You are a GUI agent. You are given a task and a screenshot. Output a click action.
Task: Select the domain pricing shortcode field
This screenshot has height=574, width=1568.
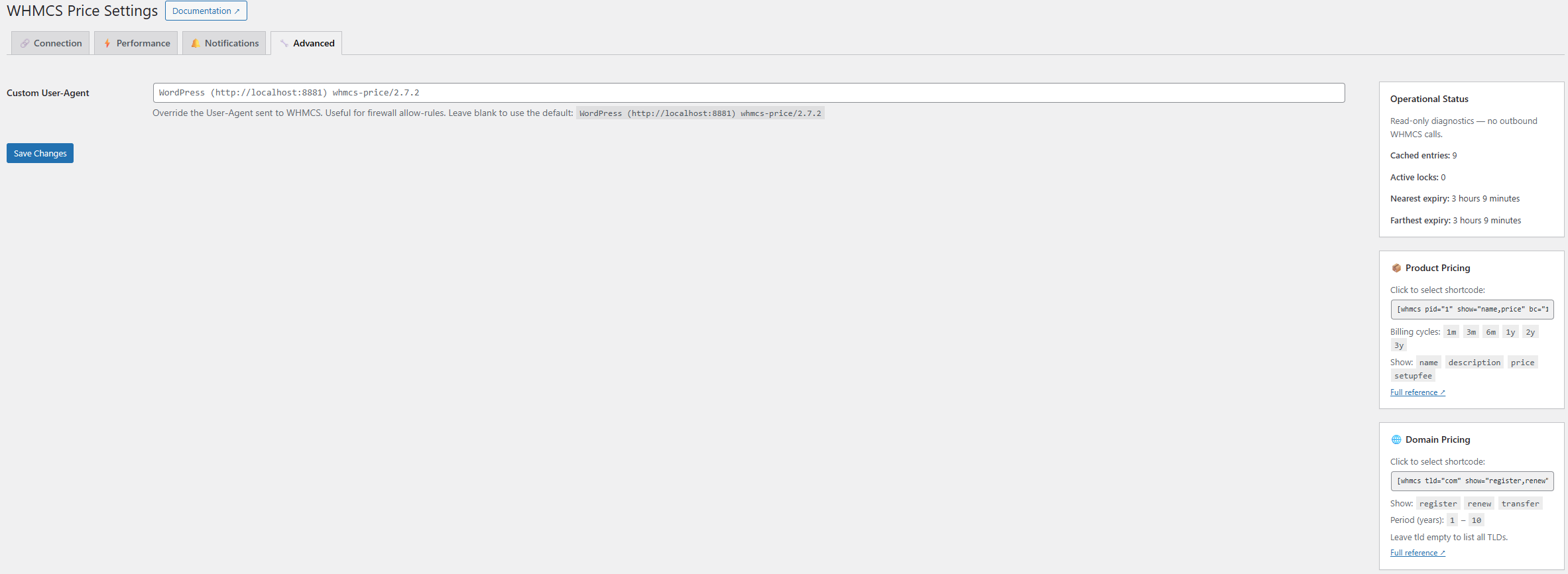click(1472, 481)
